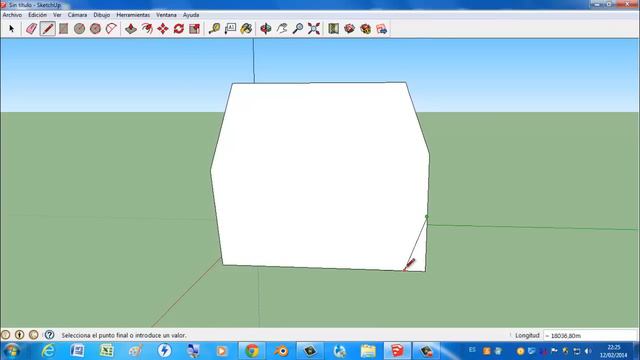
Task: Open Excel from the taskbar
Action: pos(107,351)
